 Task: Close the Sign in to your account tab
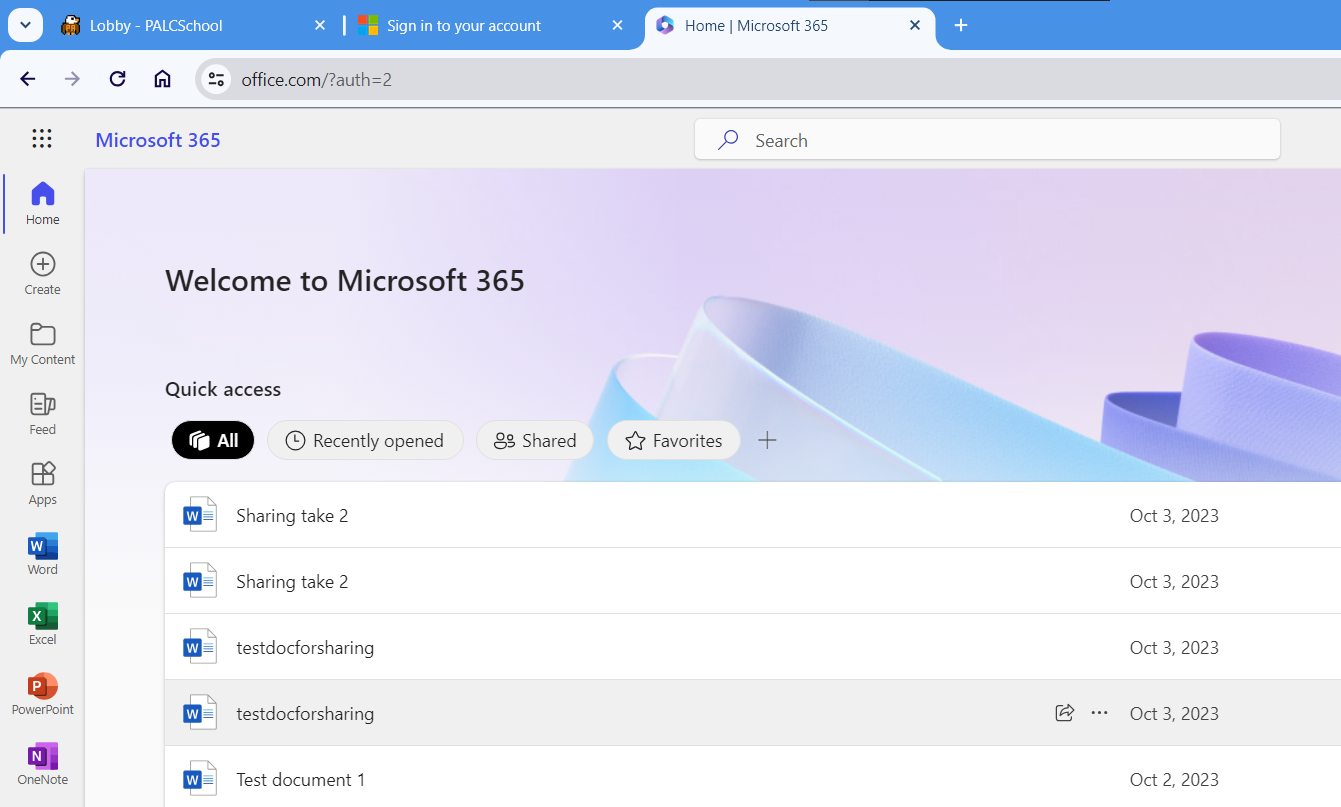point(617,25)
